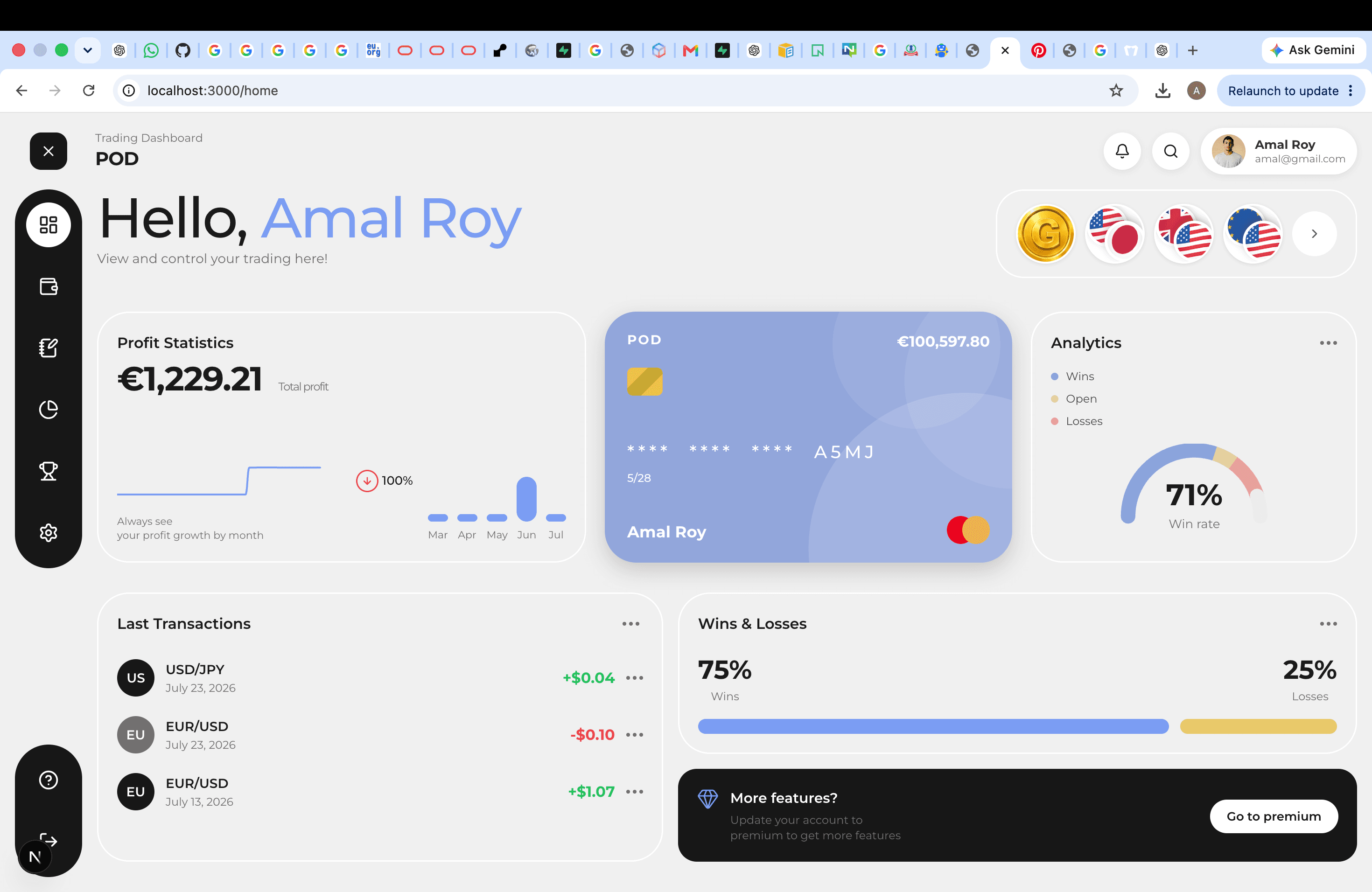
Task: Click the POD credit card
Action: tap(808, 437)
